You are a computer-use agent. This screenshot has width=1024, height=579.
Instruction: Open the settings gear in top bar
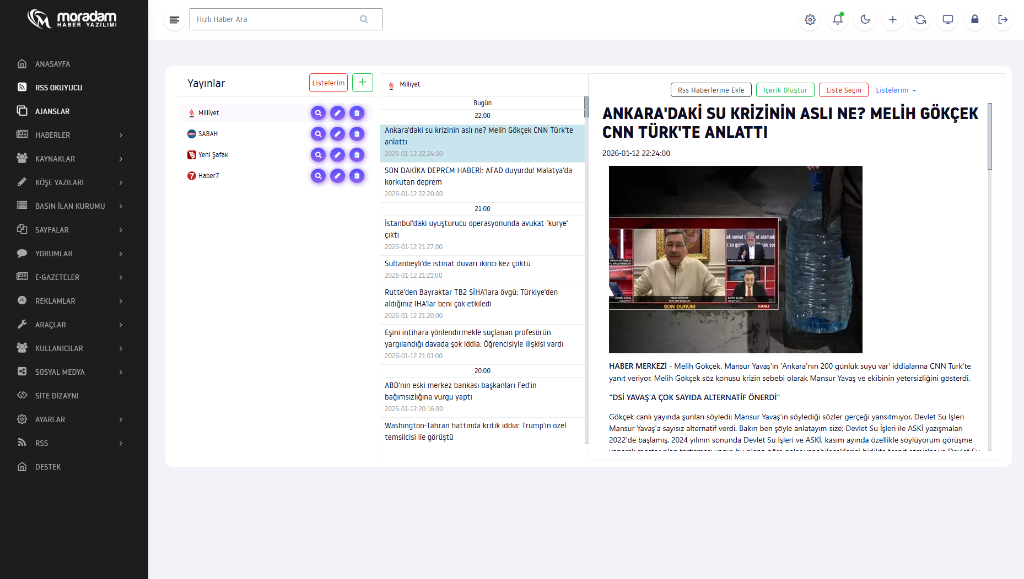pyautogui.click(x=810, y=20)
